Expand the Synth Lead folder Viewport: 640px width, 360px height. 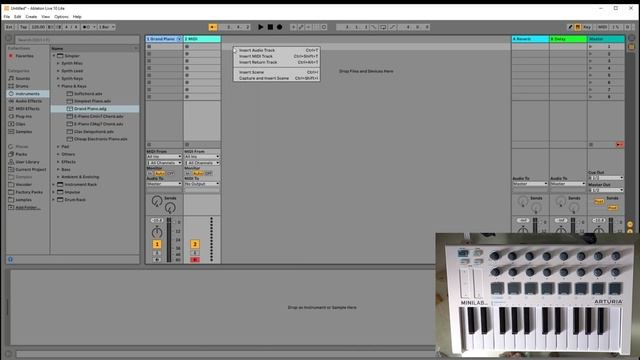point(58,71)
